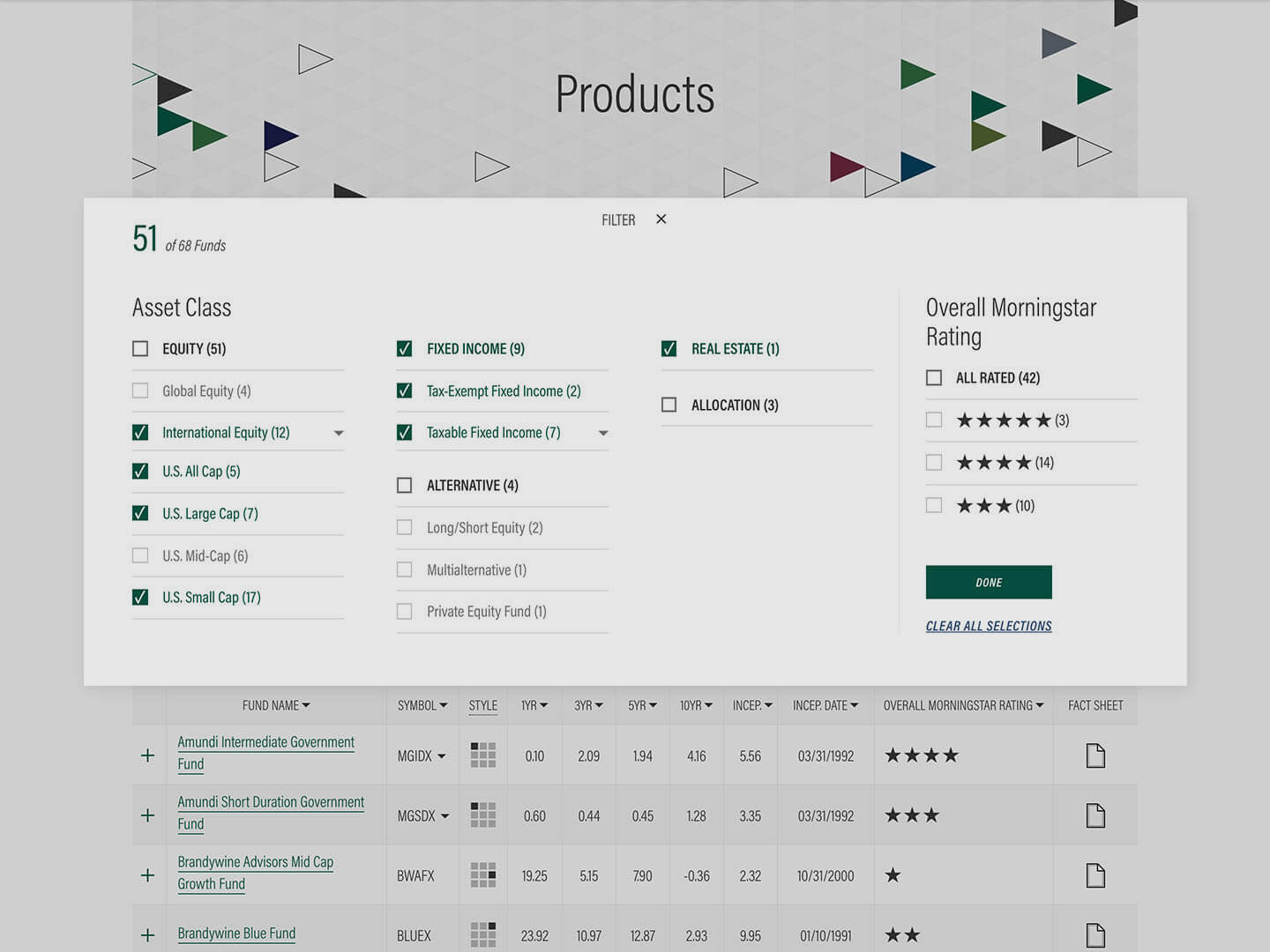The image size is (1270, 952).
Task: Expand Amundi Short Duration Government Fund row plus
Action: 147,815
